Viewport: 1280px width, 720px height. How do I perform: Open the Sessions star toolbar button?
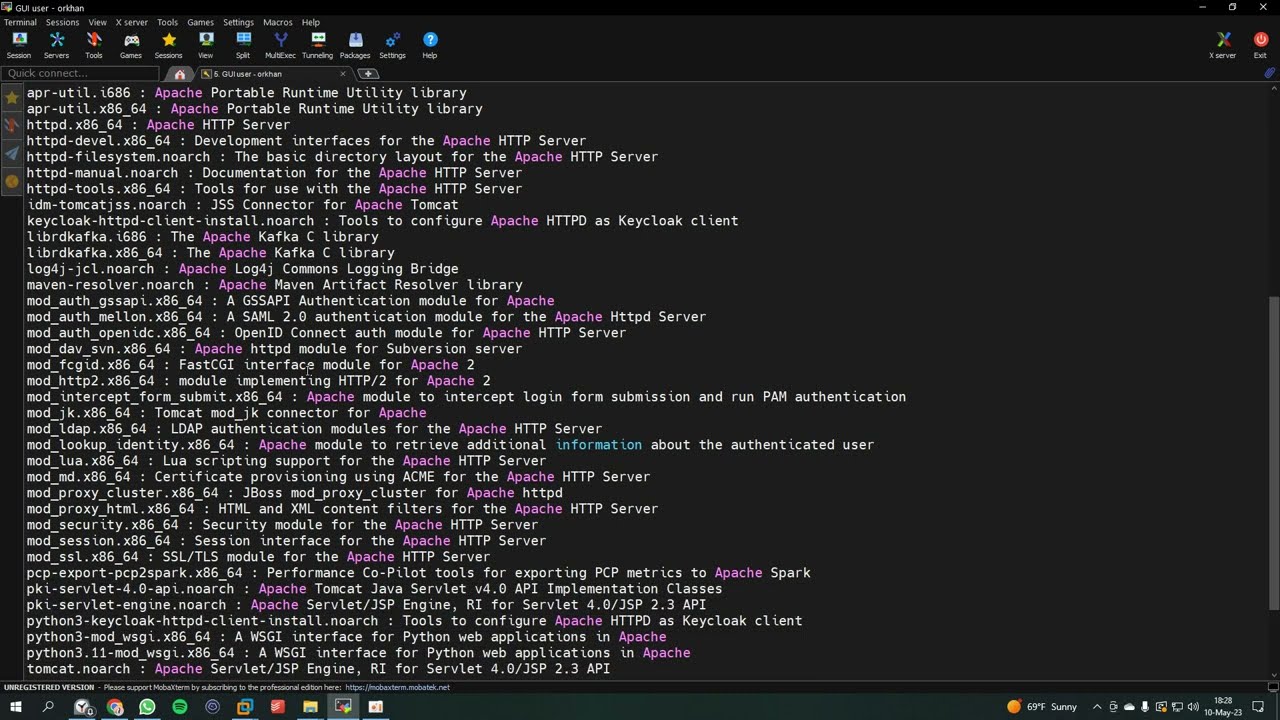tap(169, 45)
